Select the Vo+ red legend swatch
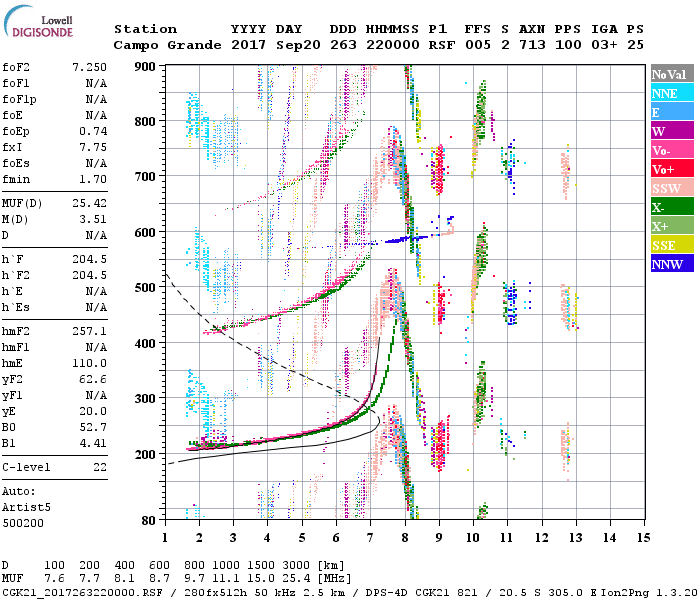 point(672,169)
